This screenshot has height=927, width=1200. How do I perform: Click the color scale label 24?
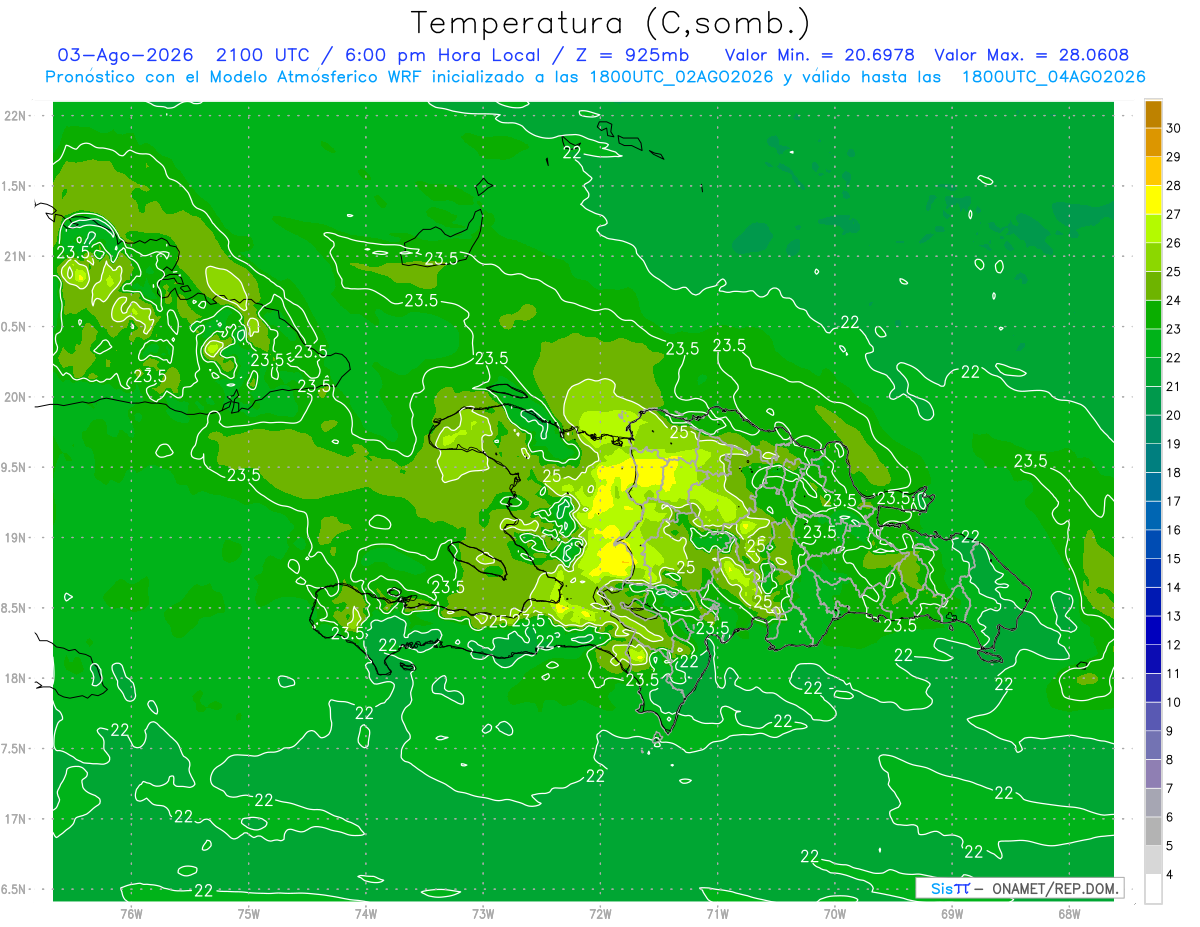point(1174,300)
